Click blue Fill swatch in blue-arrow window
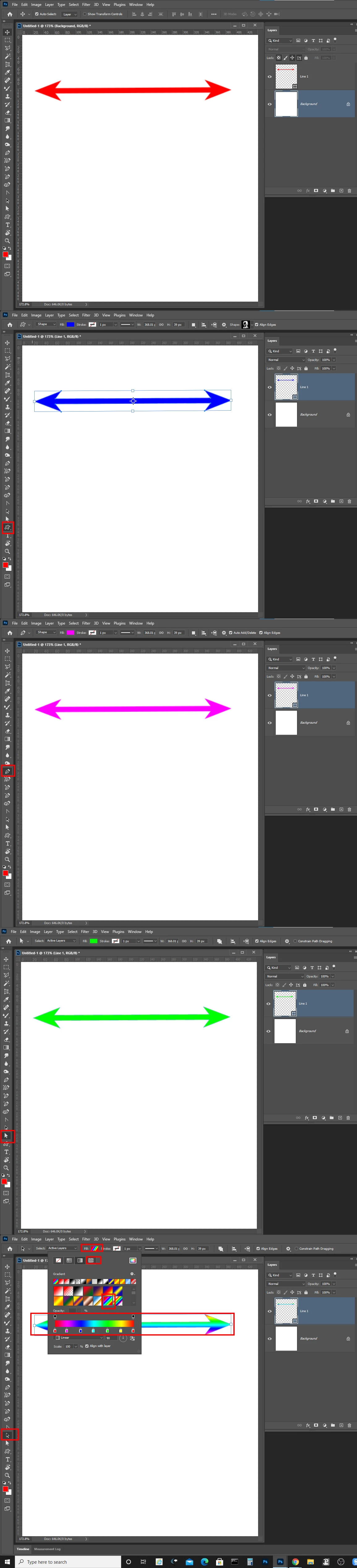 [x=71, y=324]
